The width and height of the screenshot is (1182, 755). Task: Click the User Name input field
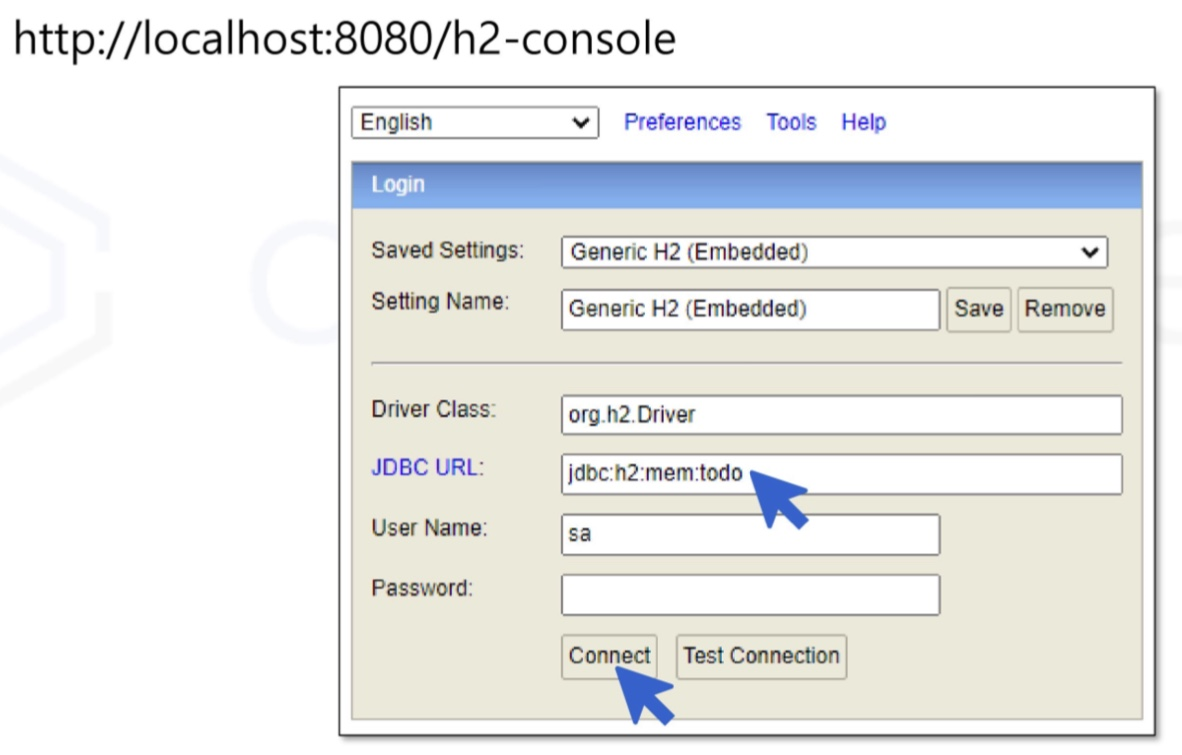[x=750, y=534]
